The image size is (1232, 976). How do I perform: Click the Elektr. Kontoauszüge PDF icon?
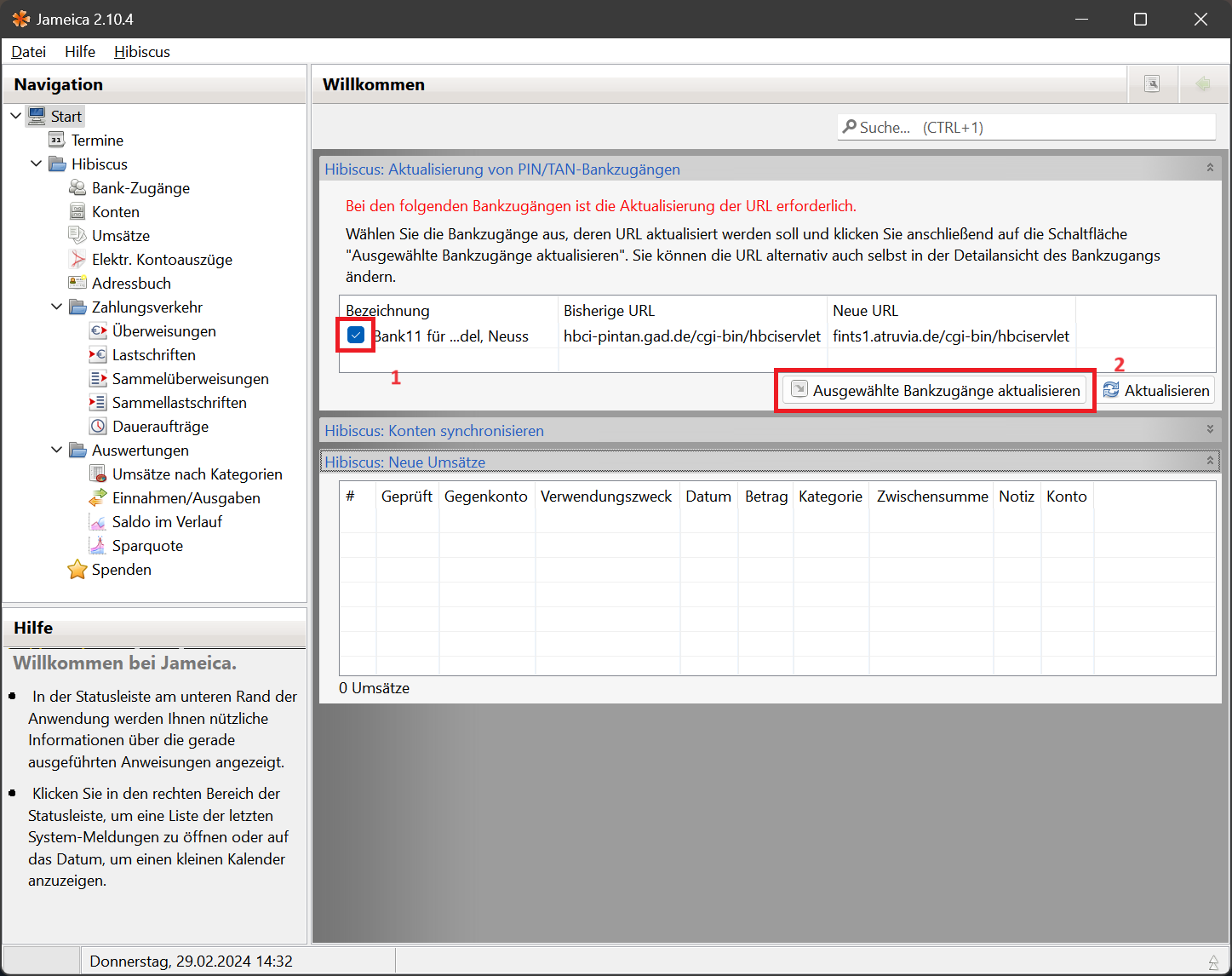[x=77, y=259]
